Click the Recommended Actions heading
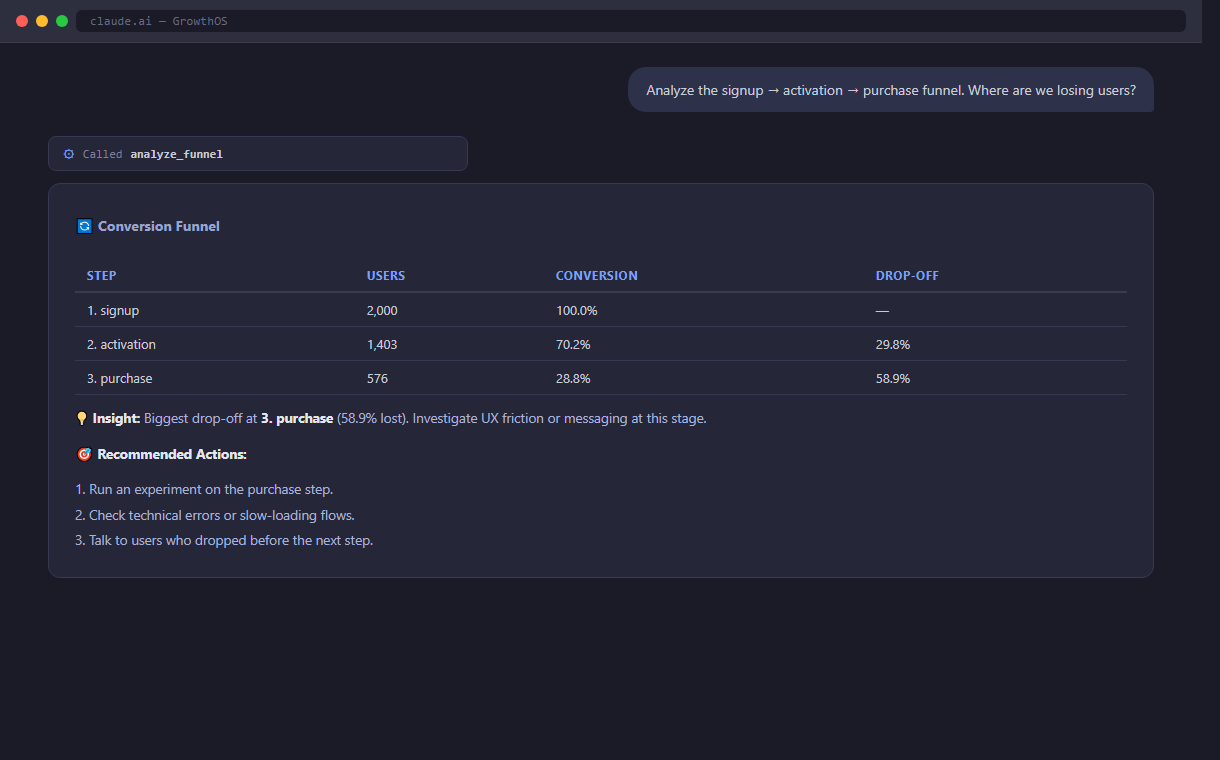Screen dimensions: 1220x760 172,454
